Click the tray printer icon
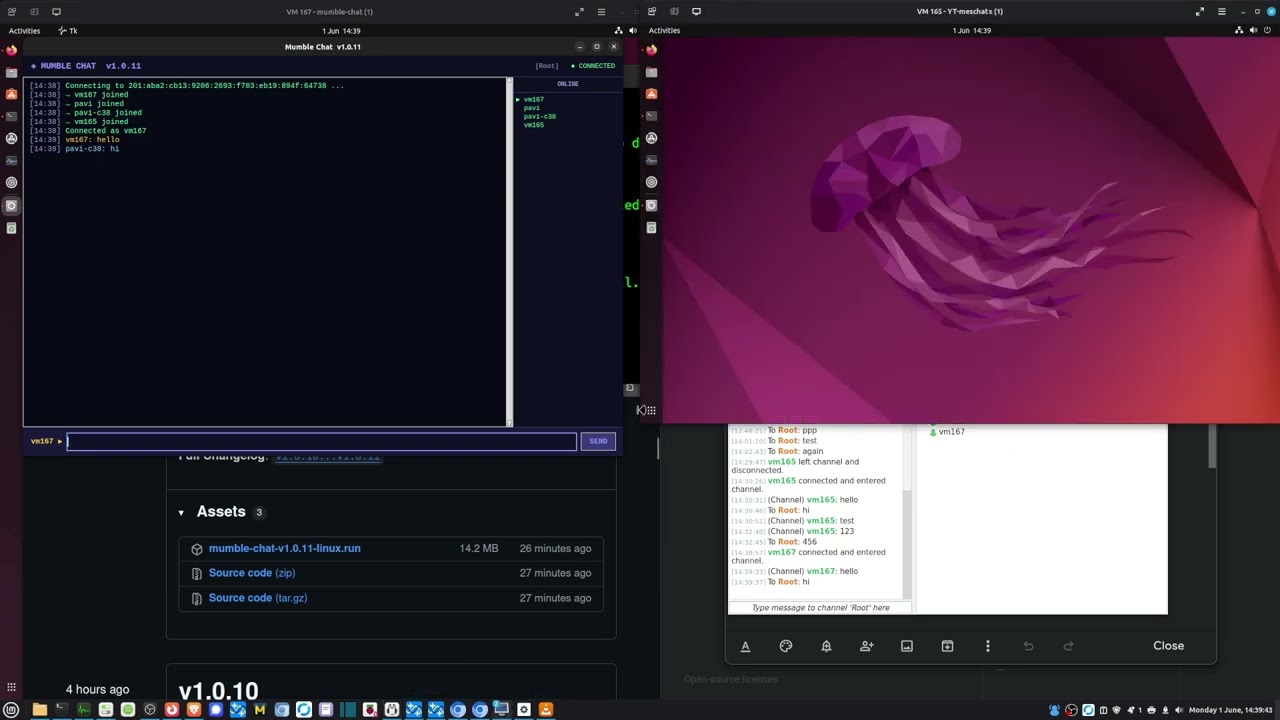1280x720 pixels. [1149, 710]
